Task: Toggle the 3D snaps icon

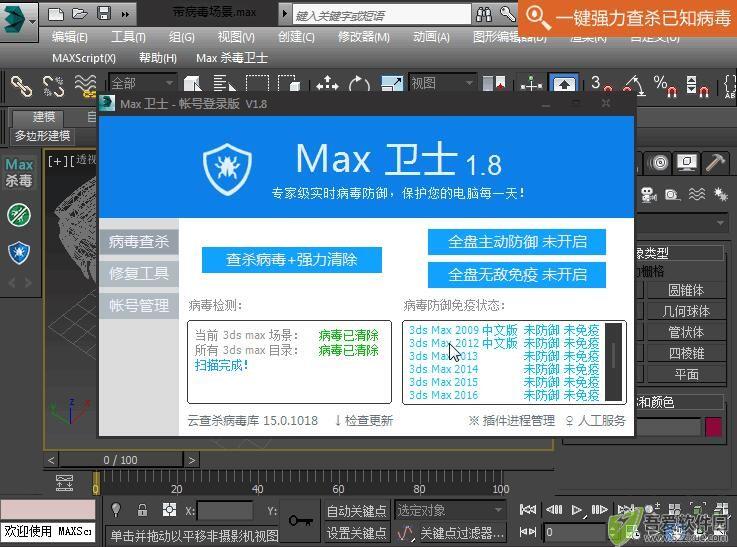Action: pyautogui.click(x=601, y=86)
